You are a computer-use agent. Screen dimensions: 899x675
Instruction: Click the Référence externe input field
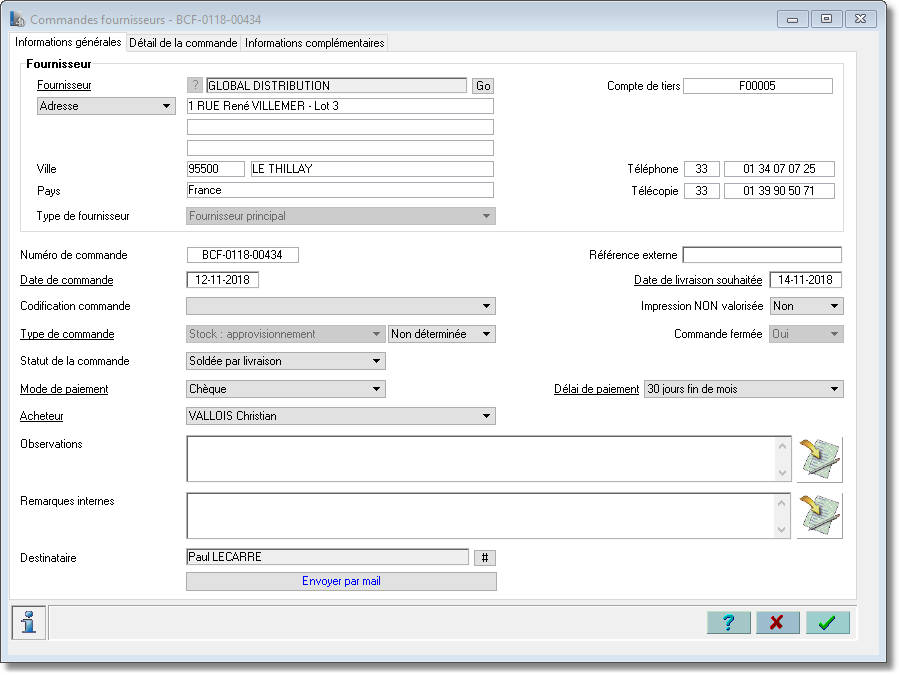(x=762, y=255)
